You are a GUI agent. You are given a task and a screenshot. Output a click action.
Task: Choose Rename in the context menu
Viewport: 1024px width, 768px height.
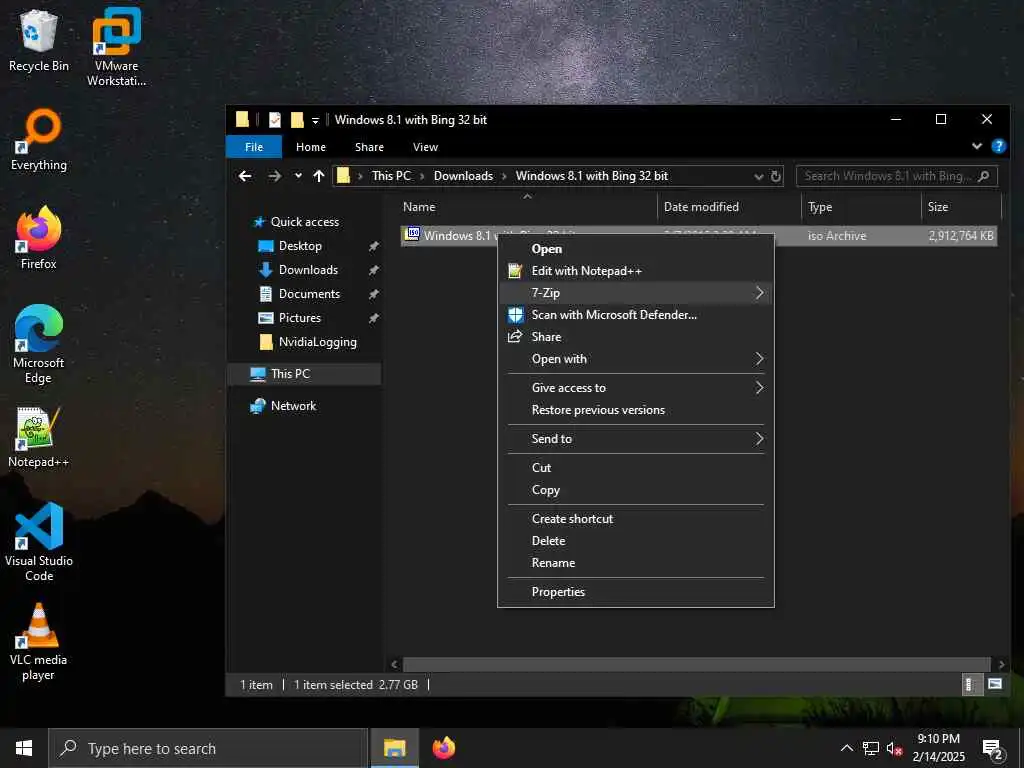pyautogui.click(x=635, y=563)
